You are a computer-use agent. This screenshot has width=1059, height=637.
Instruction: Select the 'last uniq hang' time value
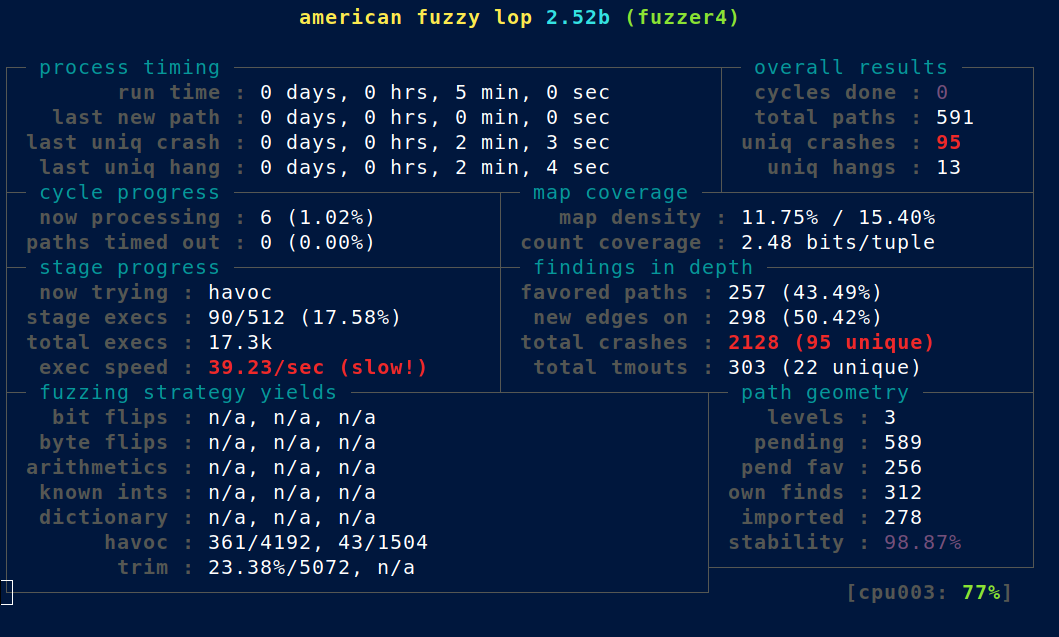[x=435, y=168]
